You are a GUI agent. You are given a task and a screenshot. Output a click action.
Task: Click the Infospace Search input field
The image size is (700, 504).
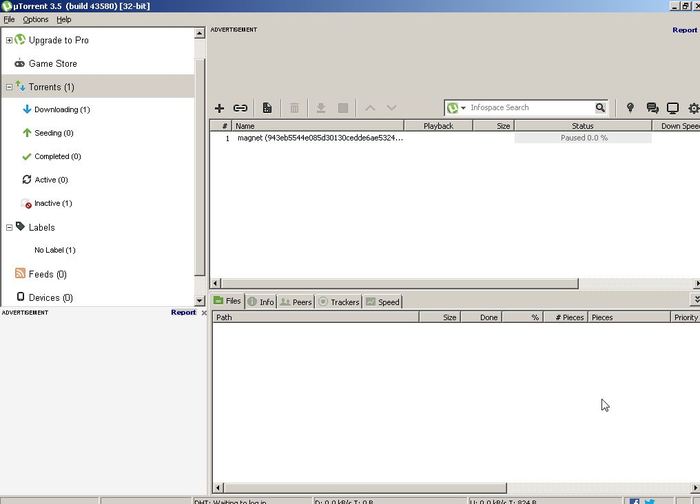tap(530, 108)
